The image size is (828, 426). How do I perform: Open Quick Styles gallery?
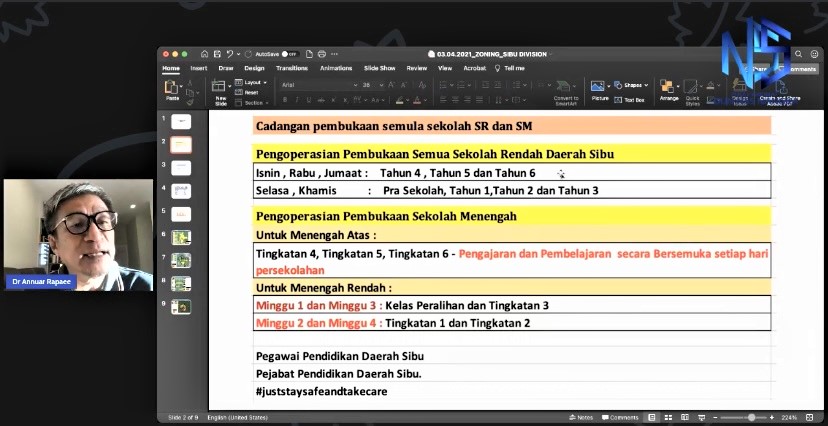692,93
